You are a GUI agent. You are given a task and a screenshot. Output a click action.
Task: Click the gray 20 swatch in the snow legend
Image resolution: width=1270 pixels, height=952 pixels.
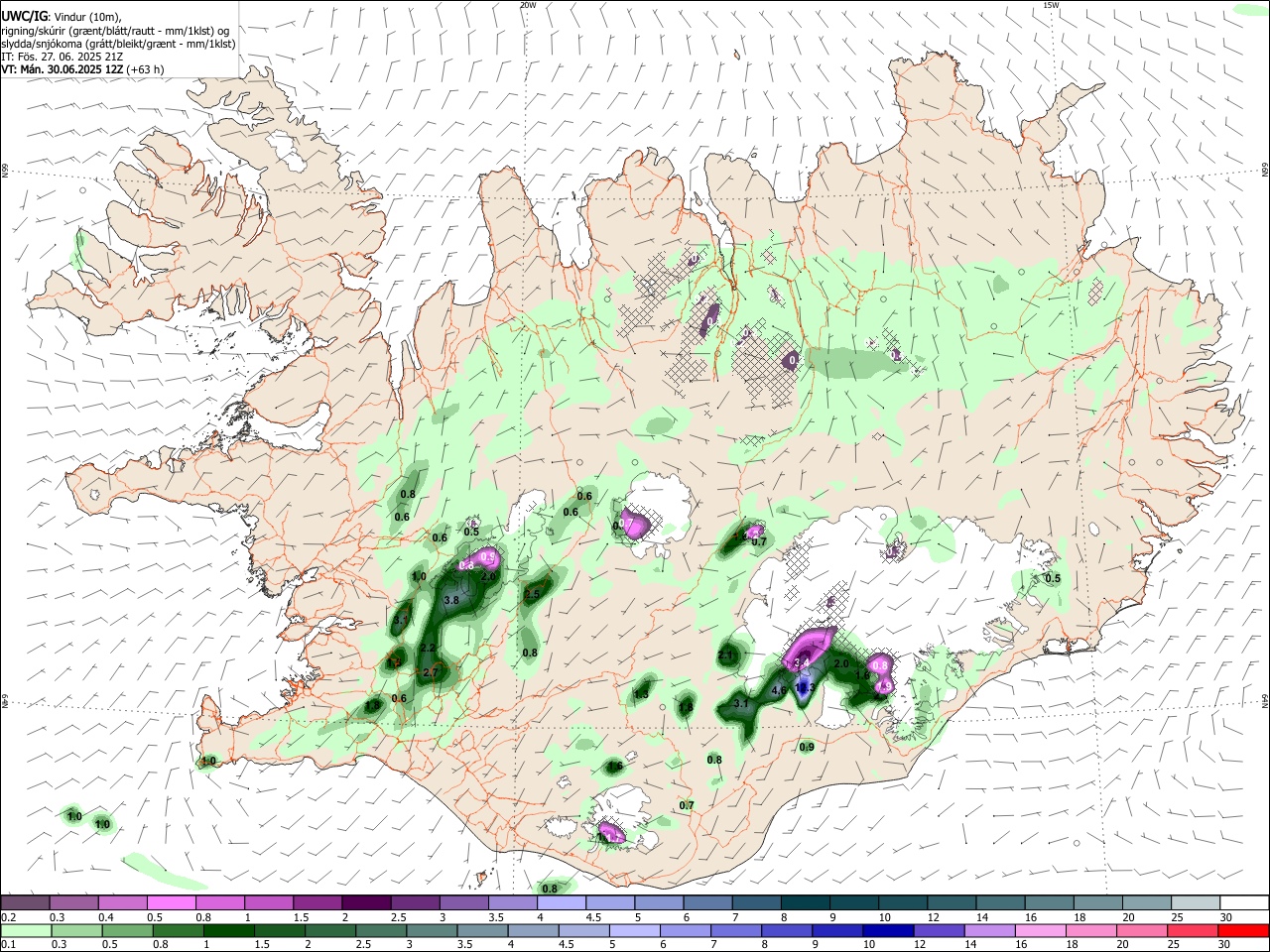click(x=1147, y=902)
